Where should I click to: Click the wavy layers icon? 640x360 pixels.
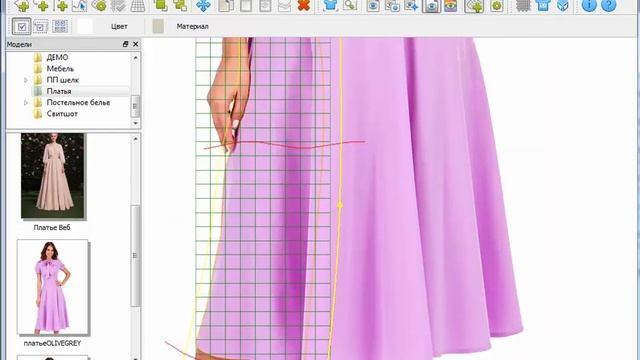tap(284, 5)
